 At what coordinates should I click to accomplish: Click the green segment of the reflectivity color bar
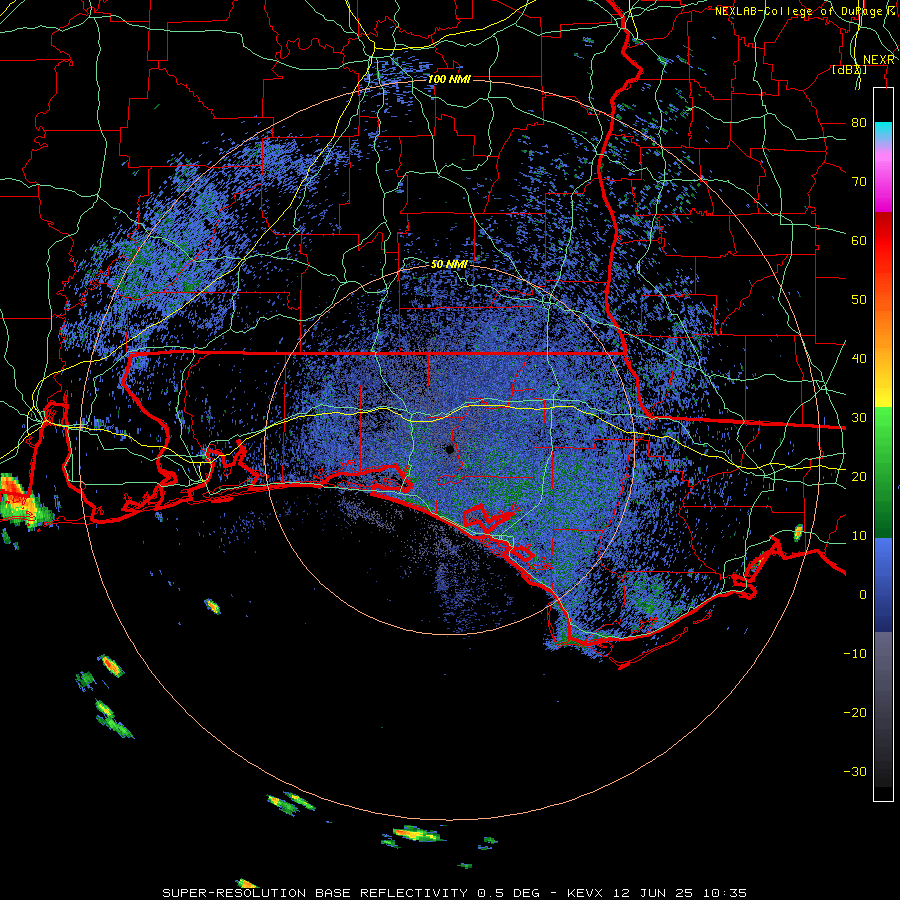coord(883,472)
